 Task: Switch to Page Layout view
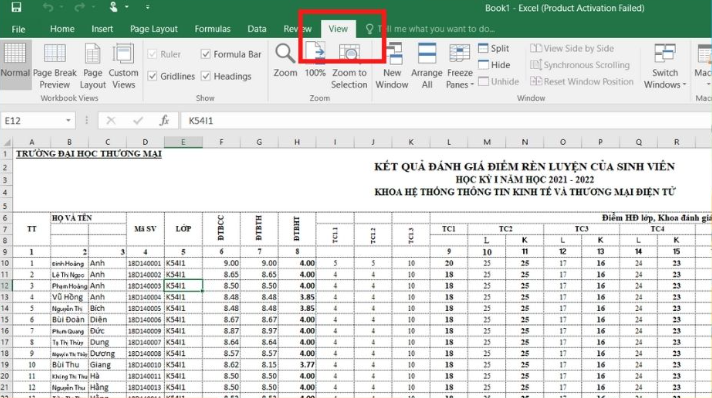[93, 66]
